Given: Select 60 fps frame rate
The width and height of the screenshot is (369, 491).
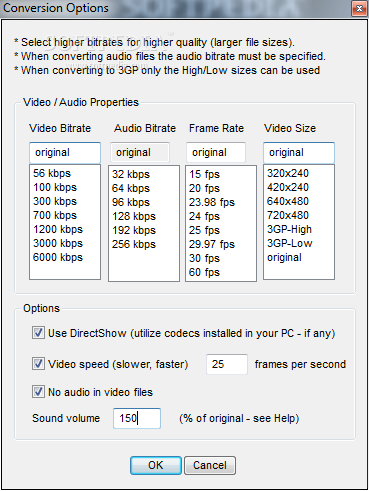Looking at the screenshot, I should [x=204, y=272].
